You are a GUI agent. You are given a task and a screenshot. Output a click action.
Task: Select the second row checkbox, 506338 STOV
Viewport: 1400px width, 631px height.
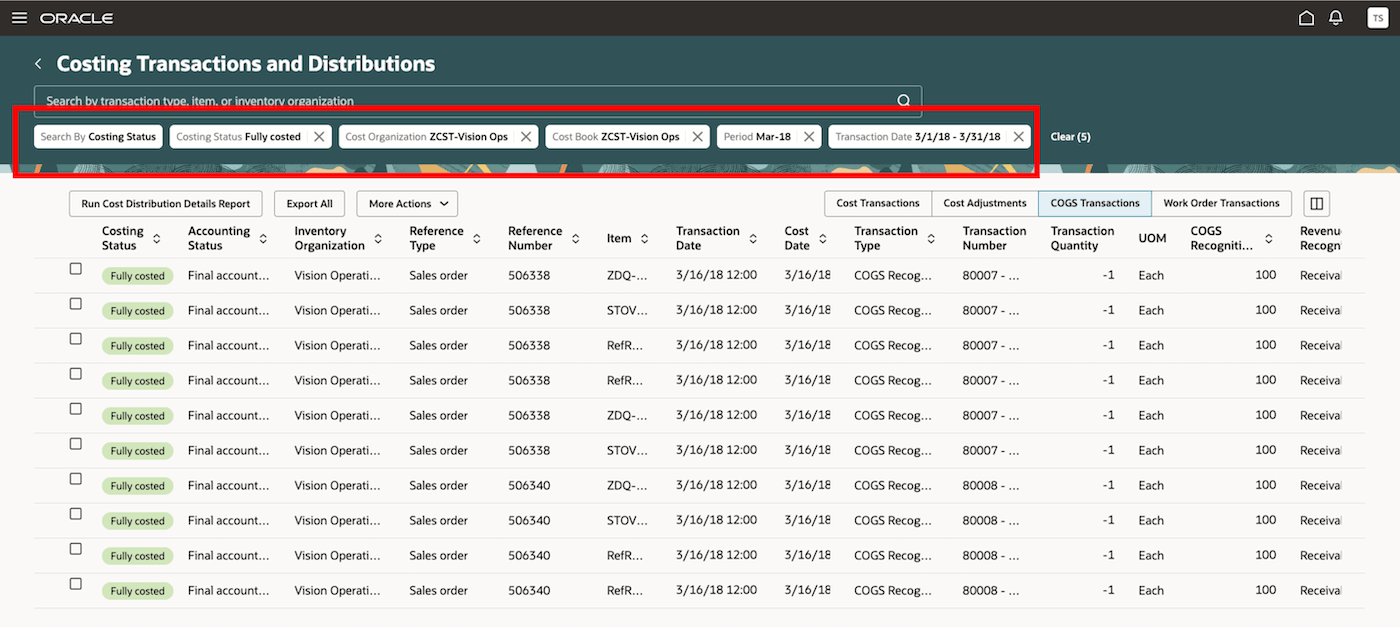75,304
